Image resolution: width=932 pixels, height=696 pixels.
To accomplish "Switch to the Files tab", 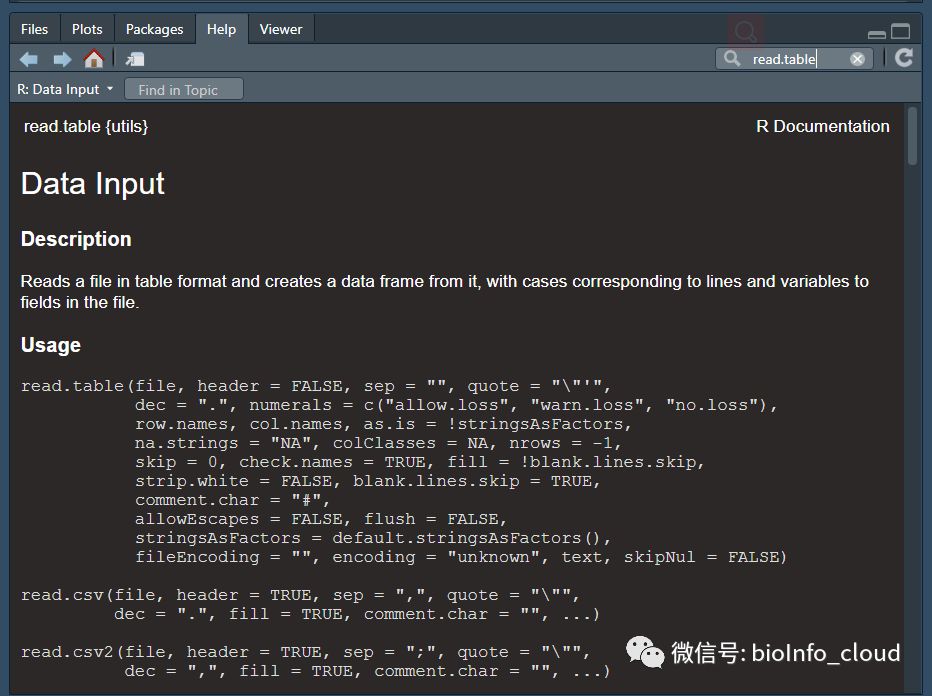I will pos(34,29).
